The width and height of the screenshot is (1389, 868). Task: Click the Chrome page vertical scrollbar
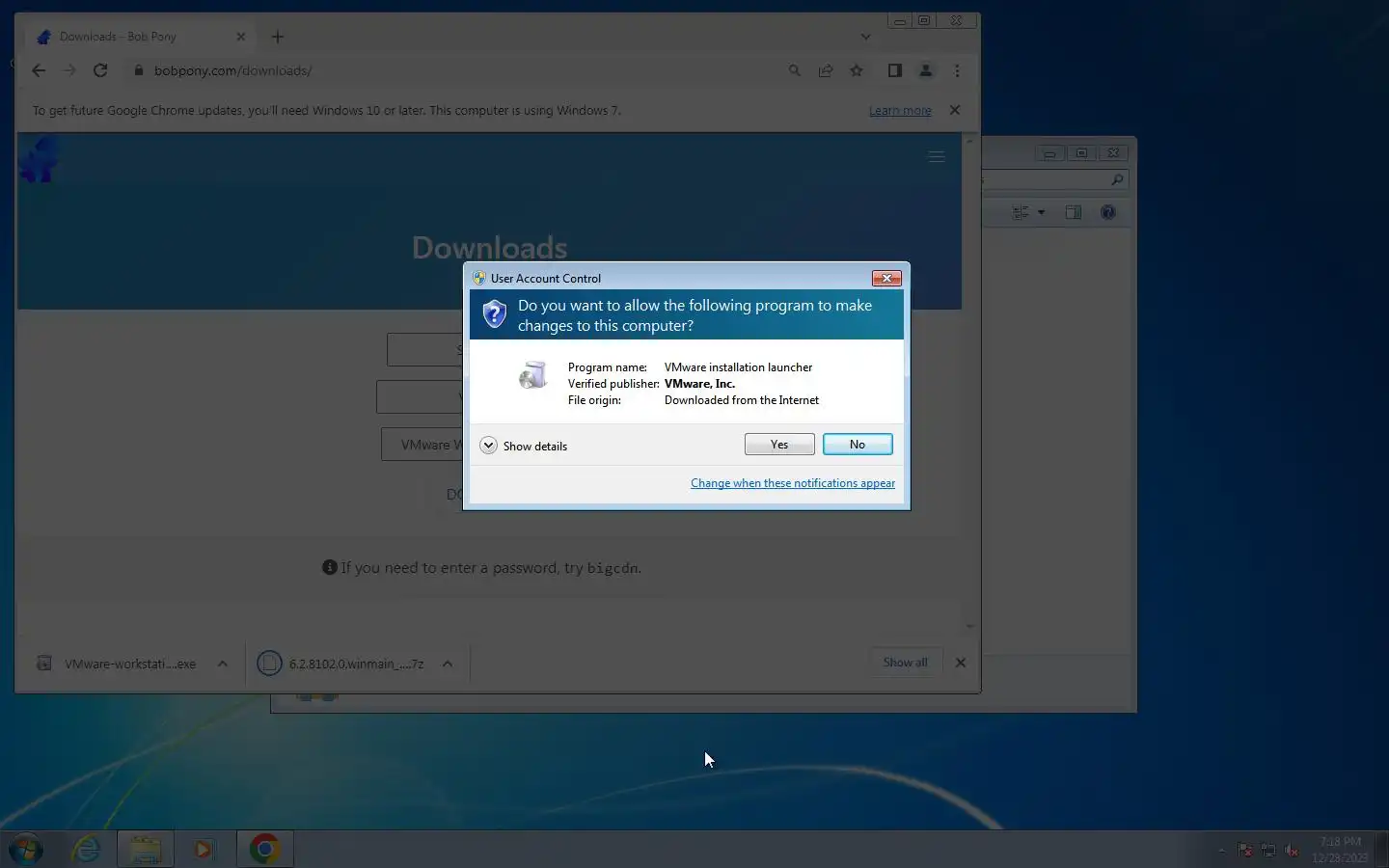pos(970,384)
